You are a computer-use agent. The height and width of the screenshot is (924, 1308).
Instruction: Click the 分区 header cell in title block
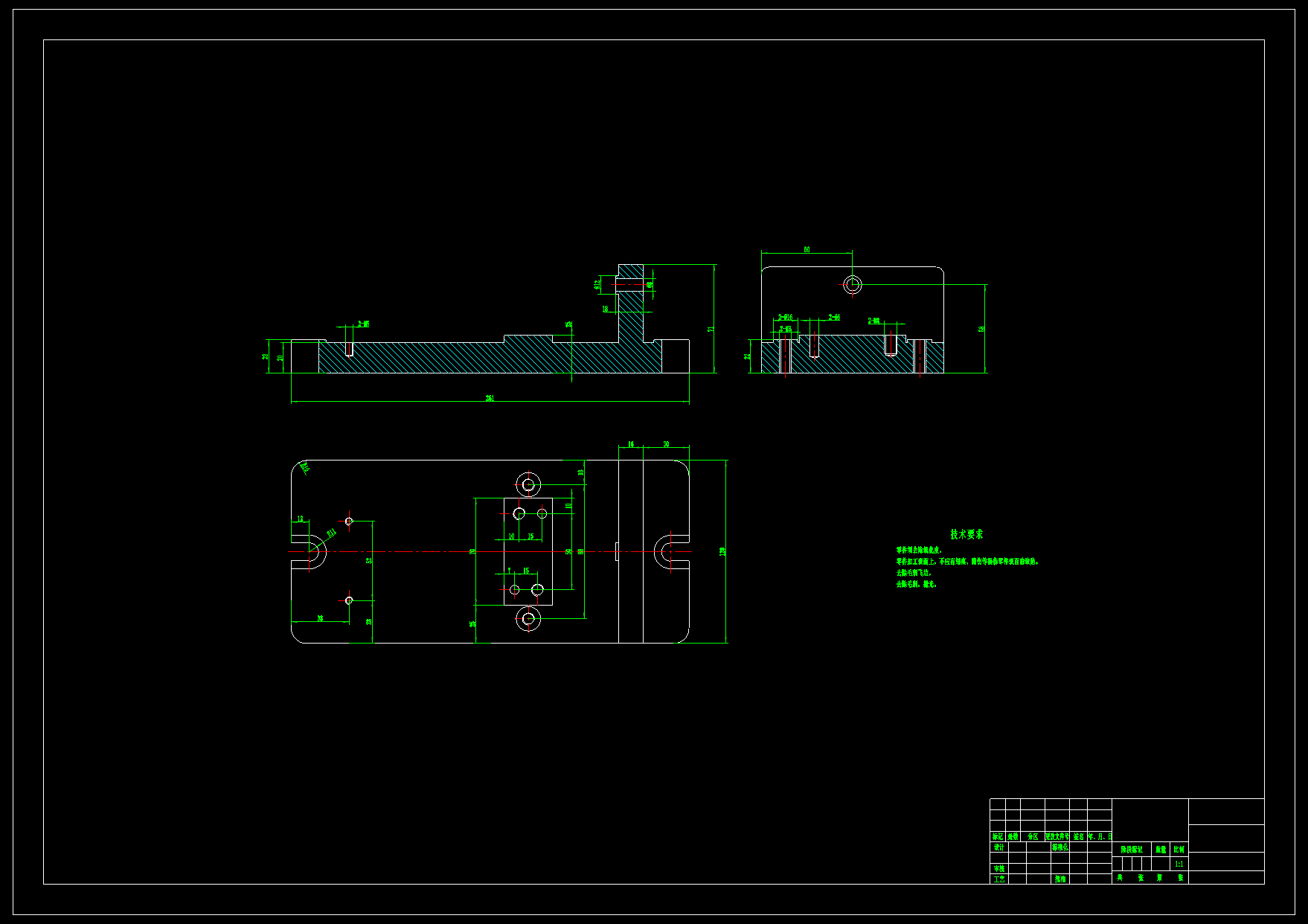point(1033,836)
